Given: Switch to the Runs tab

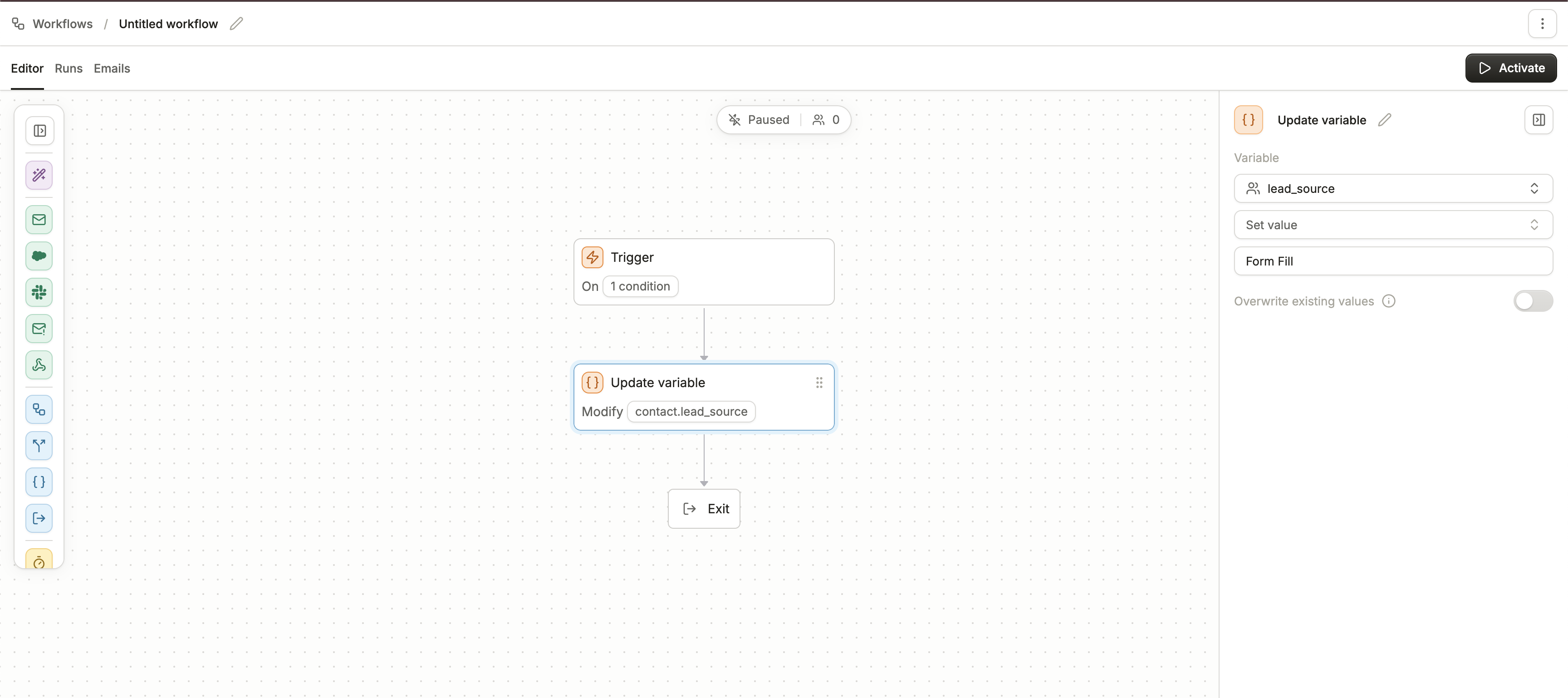Looking at the screenshot, I should [x=68, y=68].
